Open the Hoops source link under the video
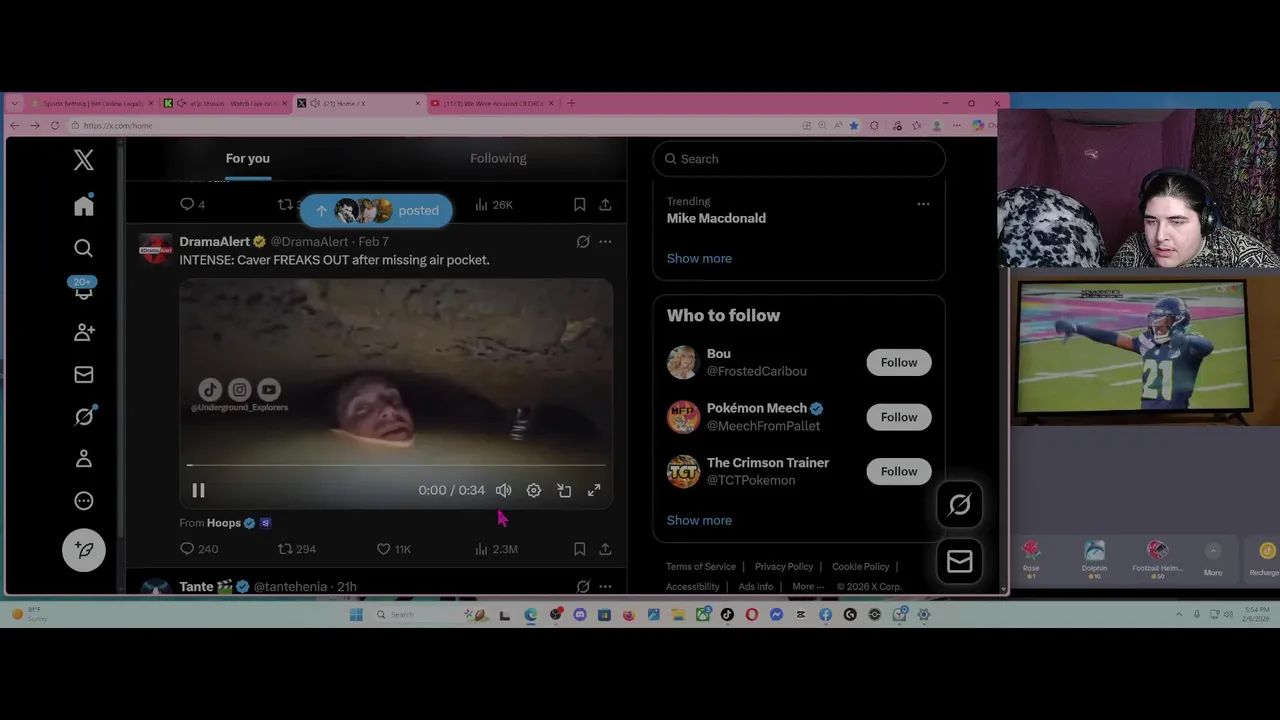The width and height of the screenshot is (1280, 720). coord(224,523)
